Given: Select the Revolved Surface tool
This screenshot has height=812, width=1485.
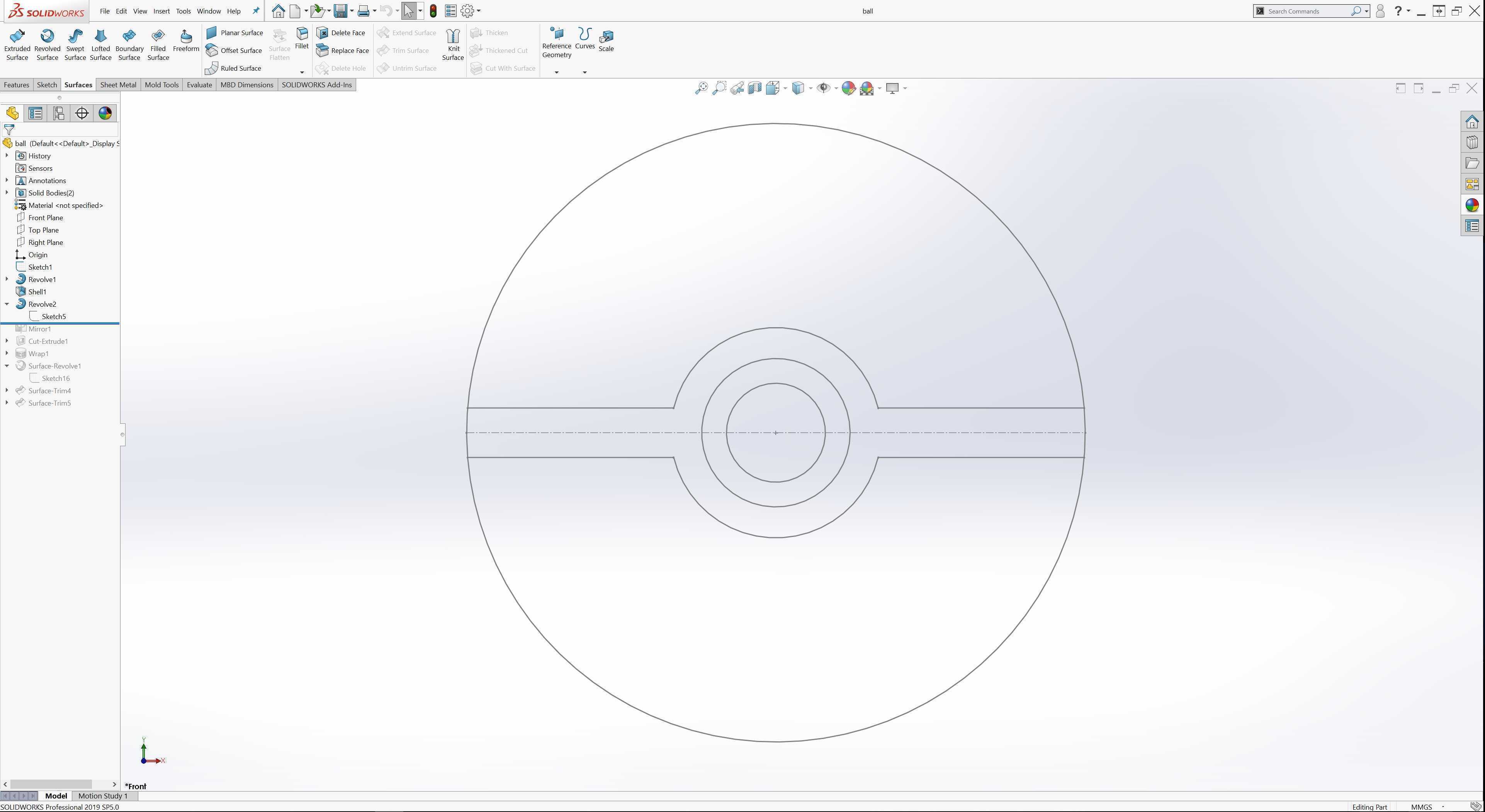Looking at the screenshot, I should (x=47, y=45).
